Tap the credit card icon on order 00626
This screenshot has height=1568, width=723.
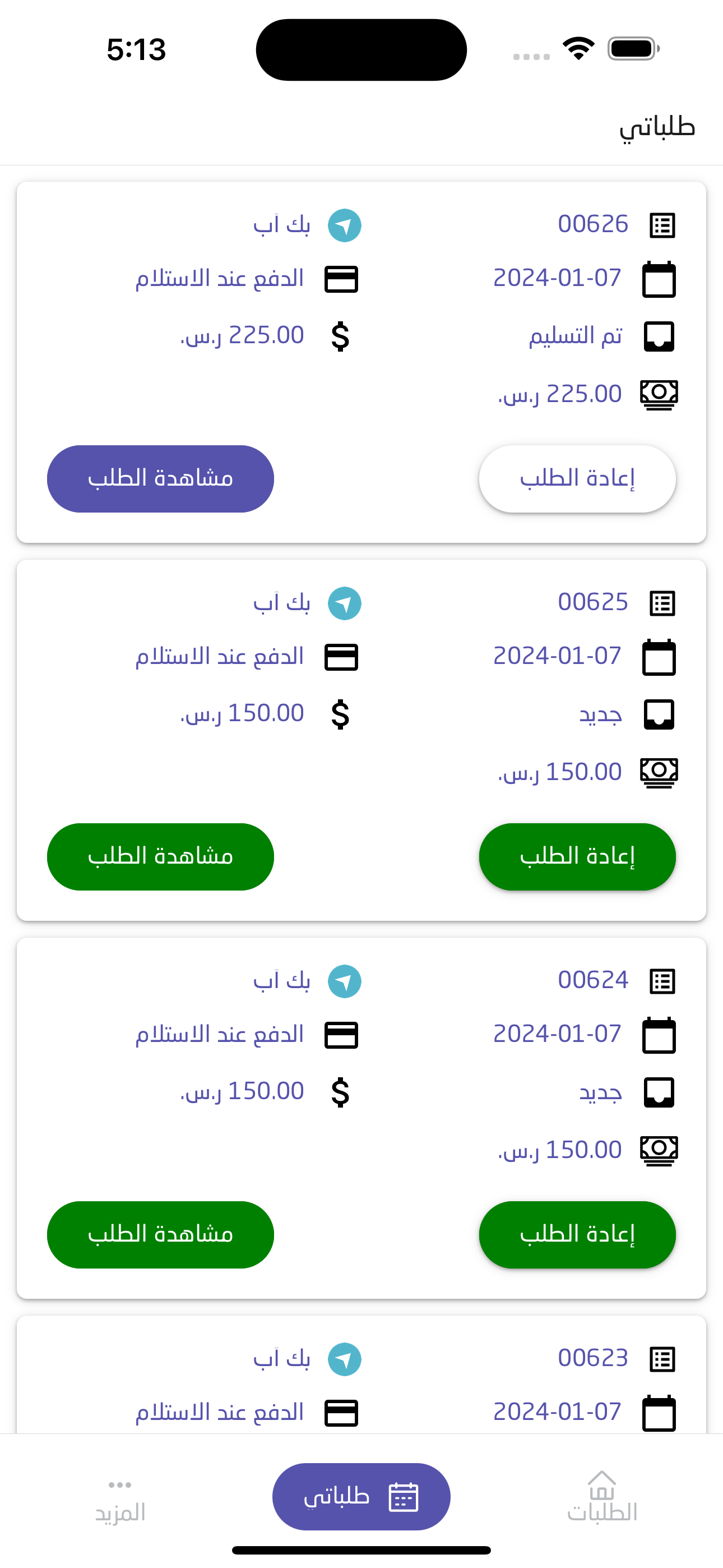[x=341, y=279]
